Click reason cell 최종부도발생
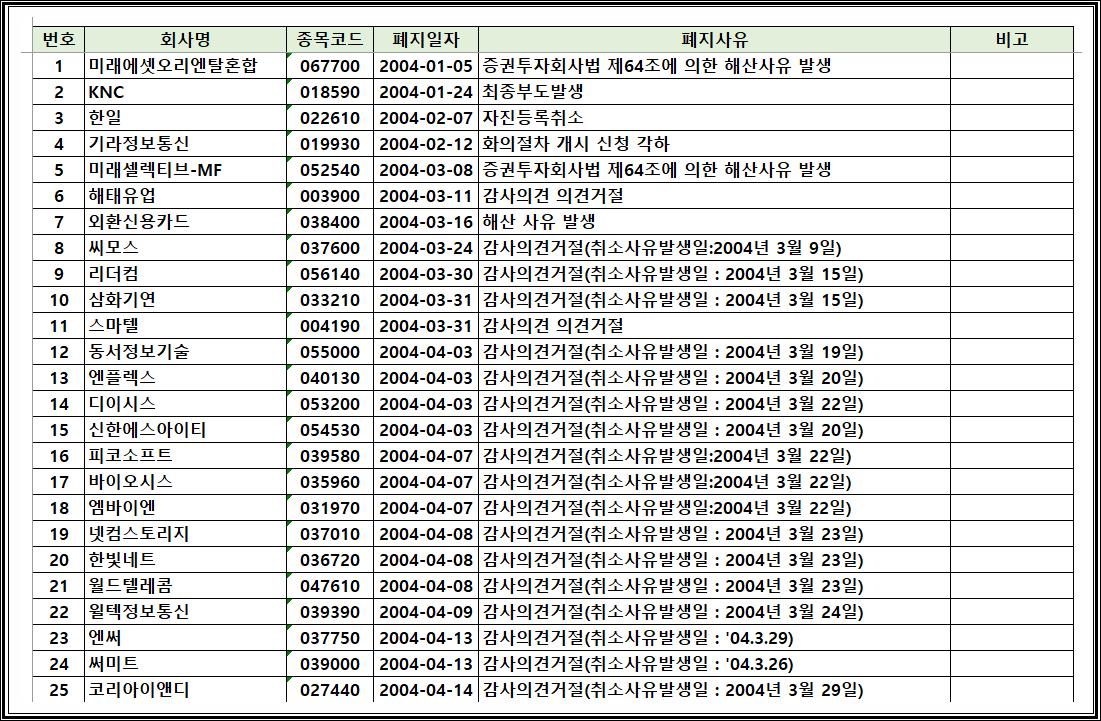Viewport: 1101px width, 721px height. pyautogui.click(x=715, y=92)
